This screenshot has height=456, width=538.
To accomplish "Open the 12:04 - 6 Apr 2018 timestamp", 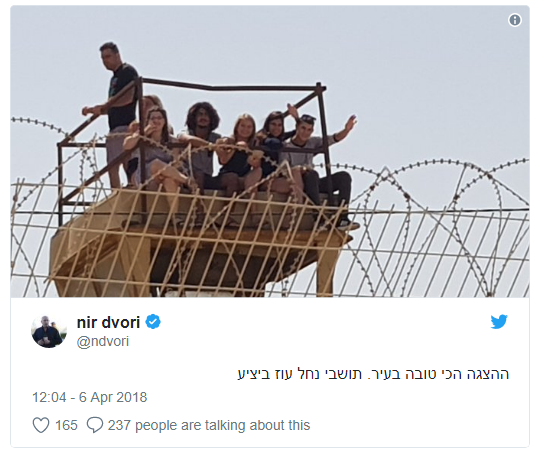I will tap(90, 397).
